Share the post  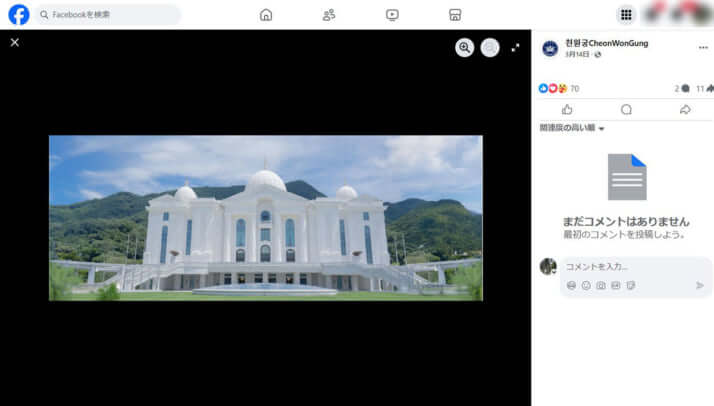685,110
